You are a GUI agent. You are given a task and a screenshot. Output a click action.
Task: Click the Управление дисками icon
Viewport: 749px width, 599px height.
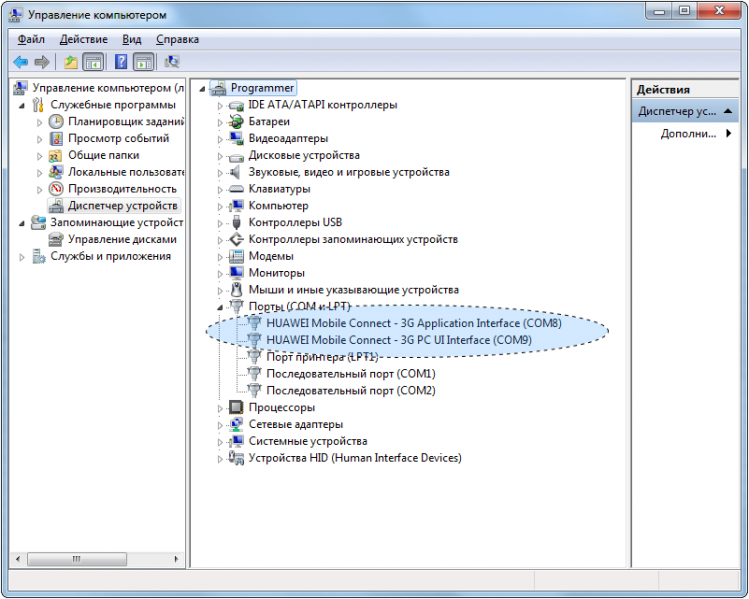[56, 239]
